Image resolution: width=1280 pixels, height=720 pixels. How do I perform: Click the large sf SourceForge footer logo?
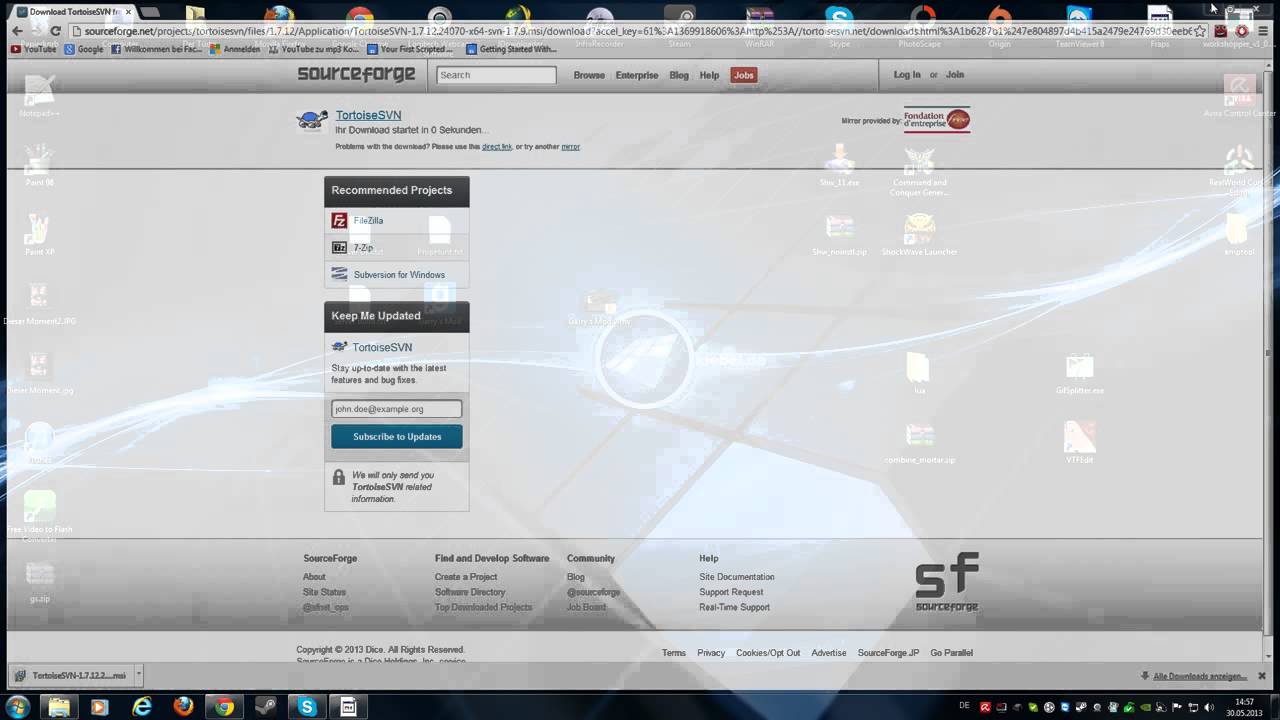point(947,582)
